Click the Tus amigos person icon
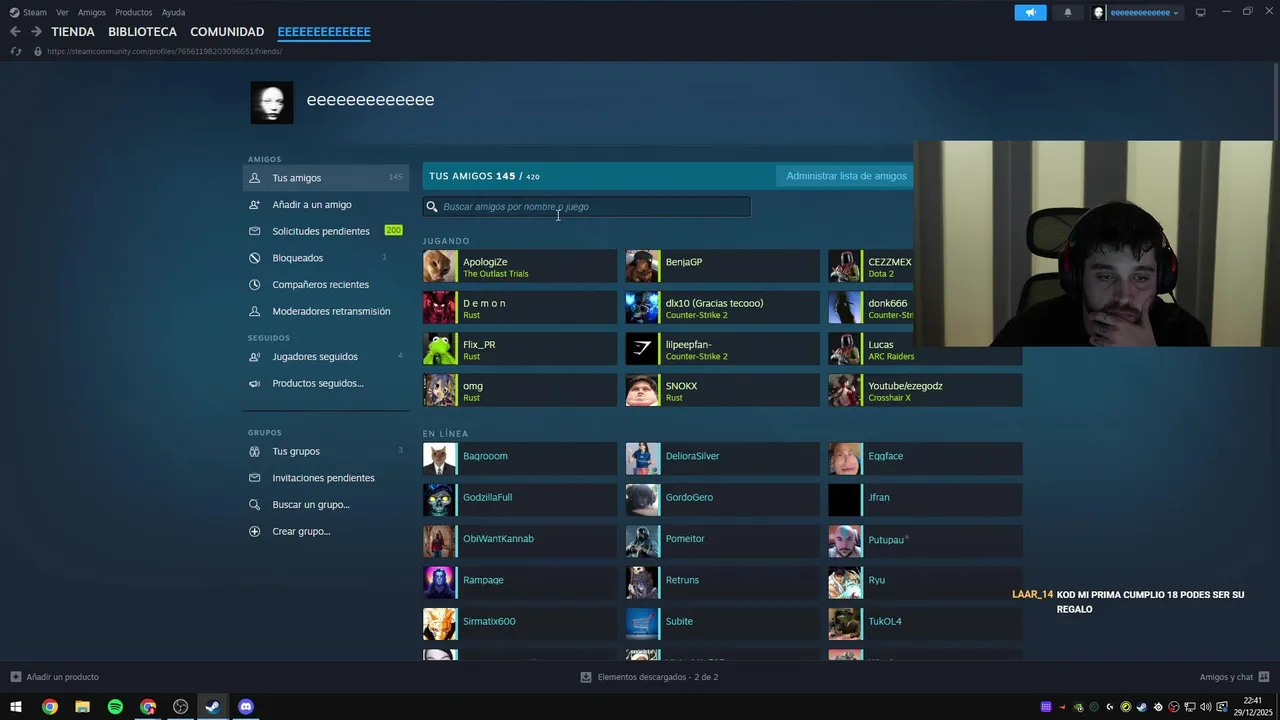 [x=254, y=178]
